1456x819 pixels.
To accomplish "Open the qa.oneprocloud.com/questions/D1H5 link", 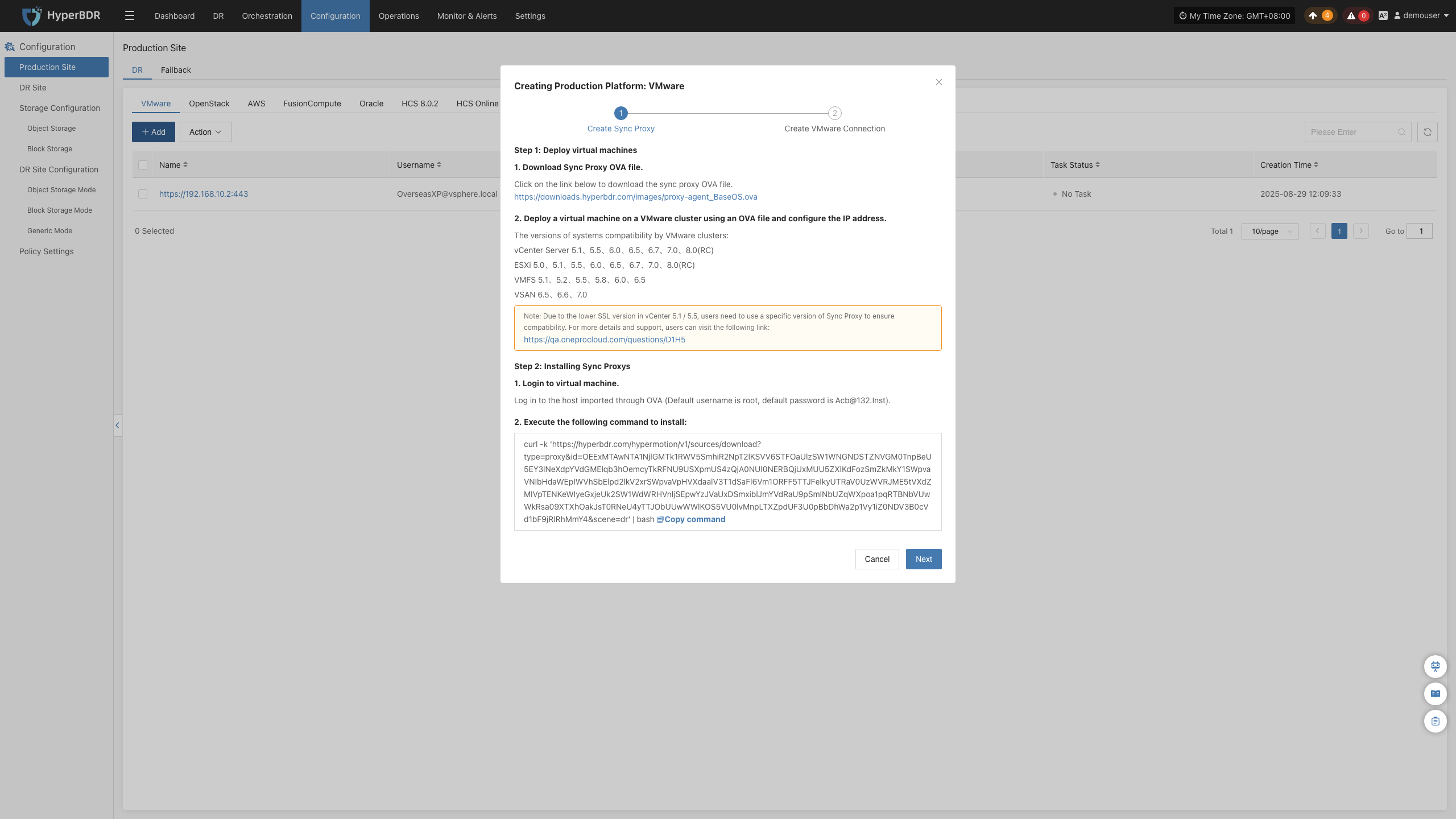I will (605, 340).
